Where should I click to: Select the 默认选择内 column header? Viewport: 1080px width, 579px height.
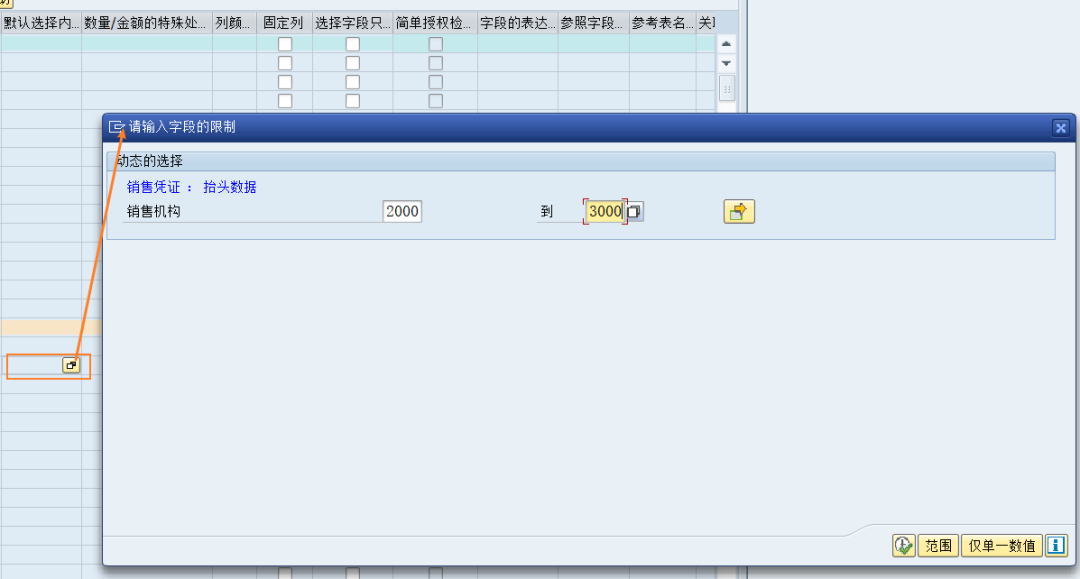coord(41,23)
